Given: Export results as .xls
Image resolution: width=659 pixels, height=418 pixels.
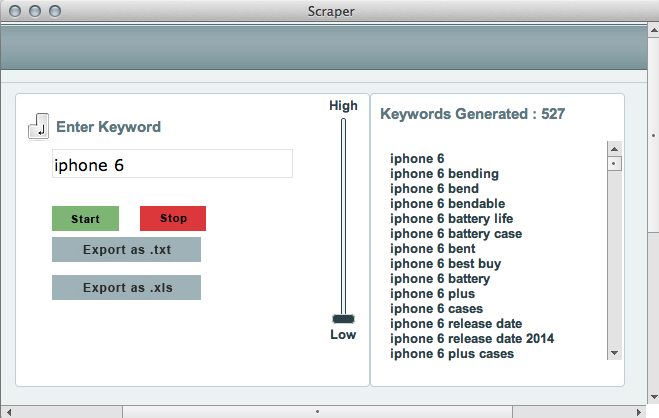Looking at the screenshot, I should click(x=127, y=288).
